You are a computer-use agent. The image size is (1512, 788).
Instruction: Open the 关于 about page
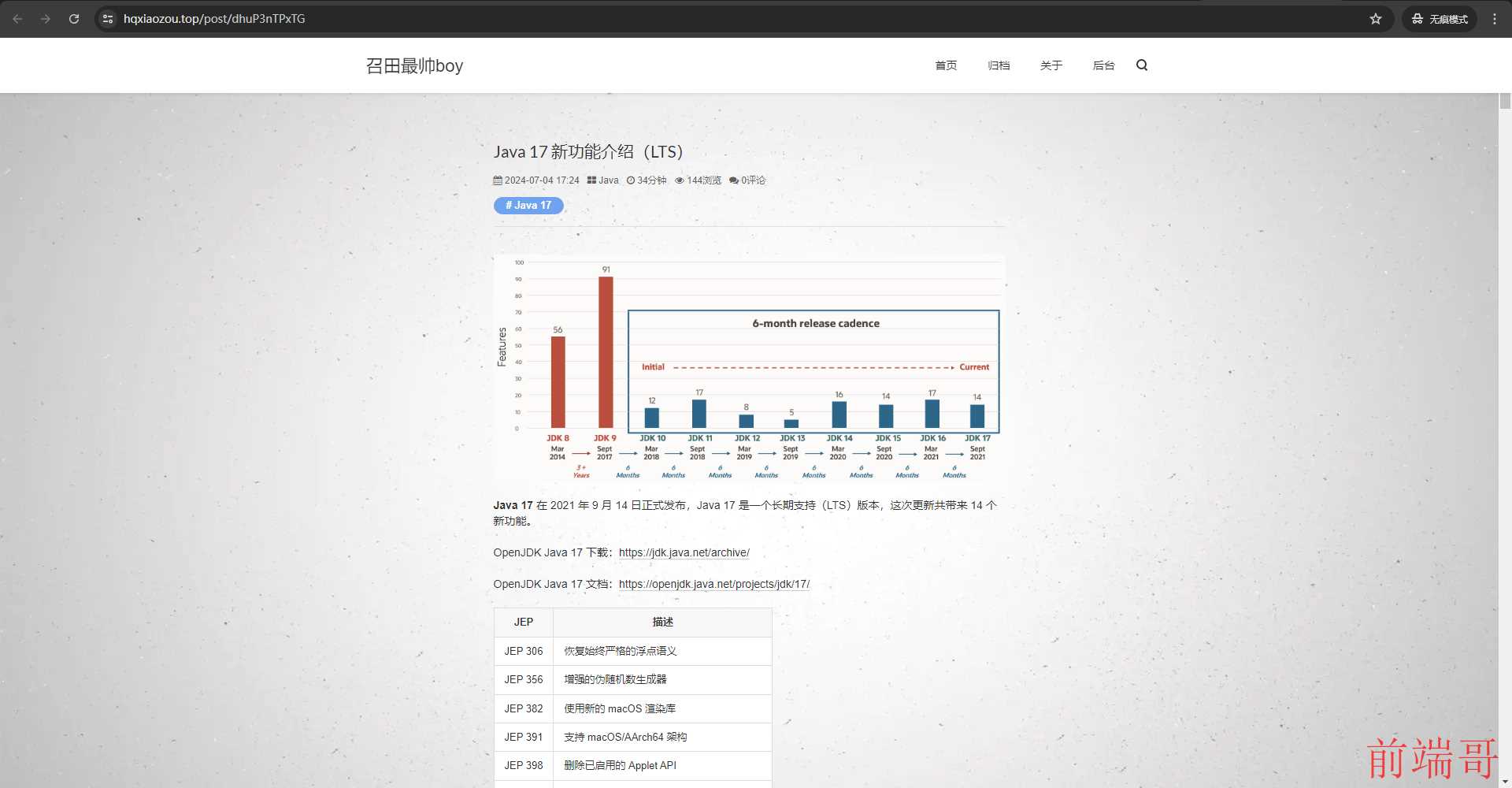tap(1051, 65)
